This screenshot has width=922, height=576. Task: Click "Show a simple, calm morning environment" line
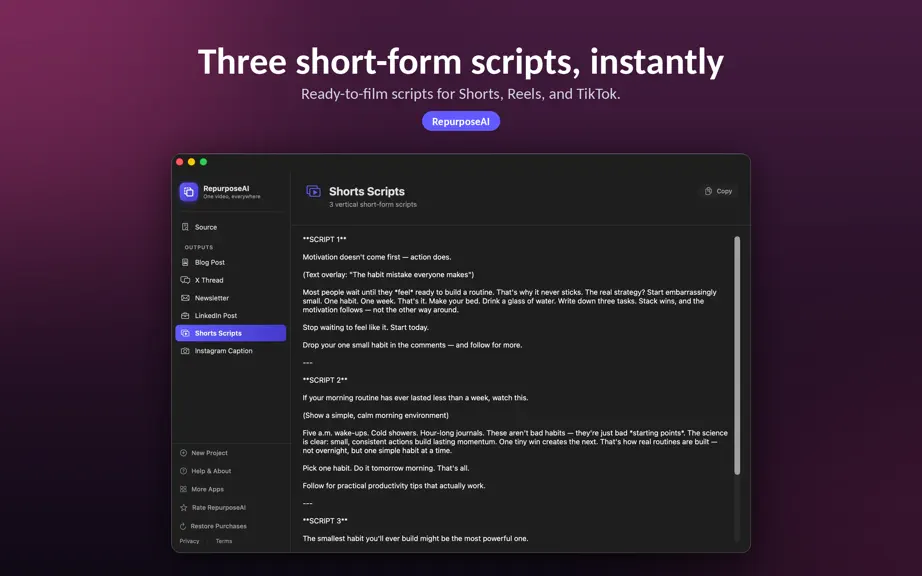pos(376,416)
